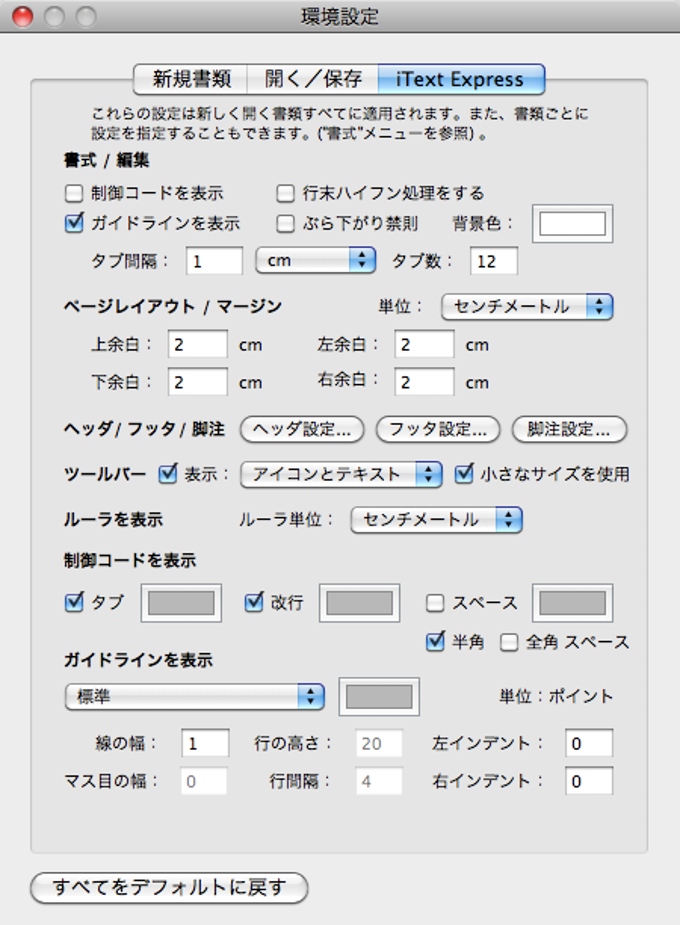The width and height of the screenshot is (680, 925).
Task: Enable the スペース control code checkbox
Action: [435, 603]
